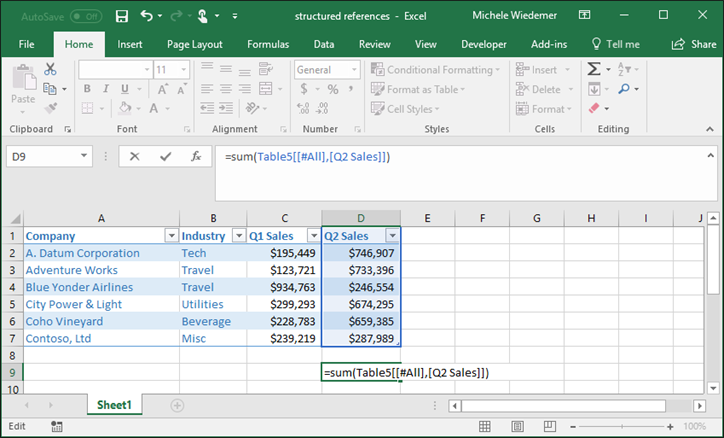The image size is (724, 438).
Task: Click the Find & Select magnifier icon
Action: [x=624, y=89]
